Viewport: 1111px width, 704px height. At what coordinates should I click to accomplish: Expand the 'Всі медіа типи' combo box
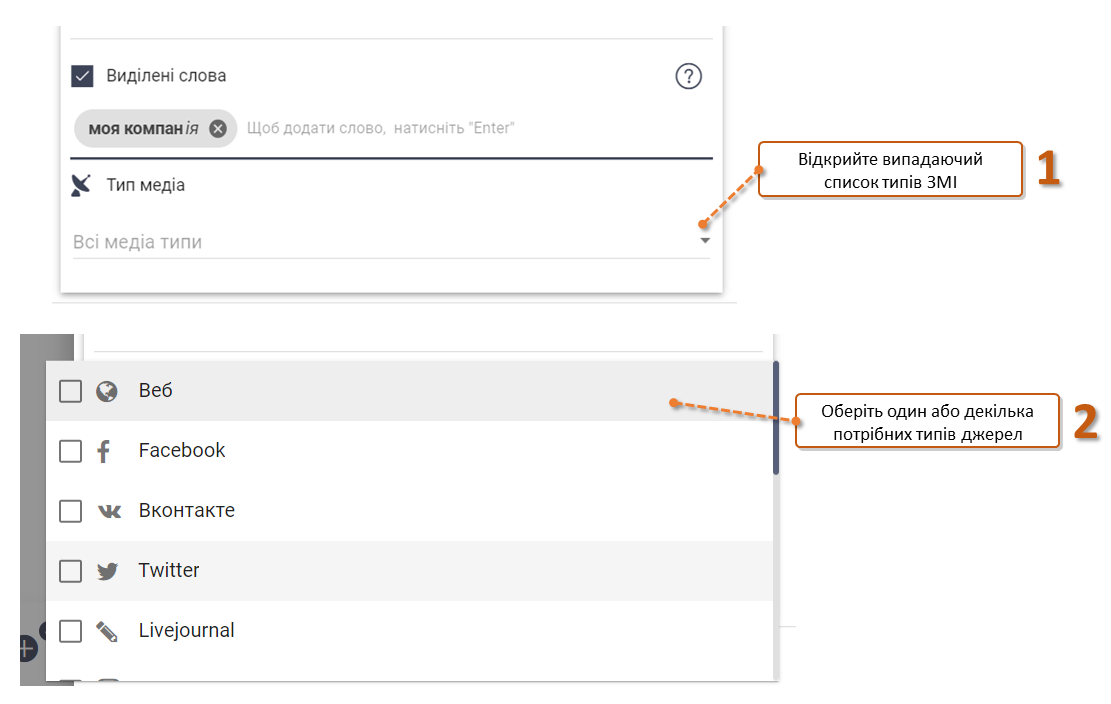click(391, 242)
